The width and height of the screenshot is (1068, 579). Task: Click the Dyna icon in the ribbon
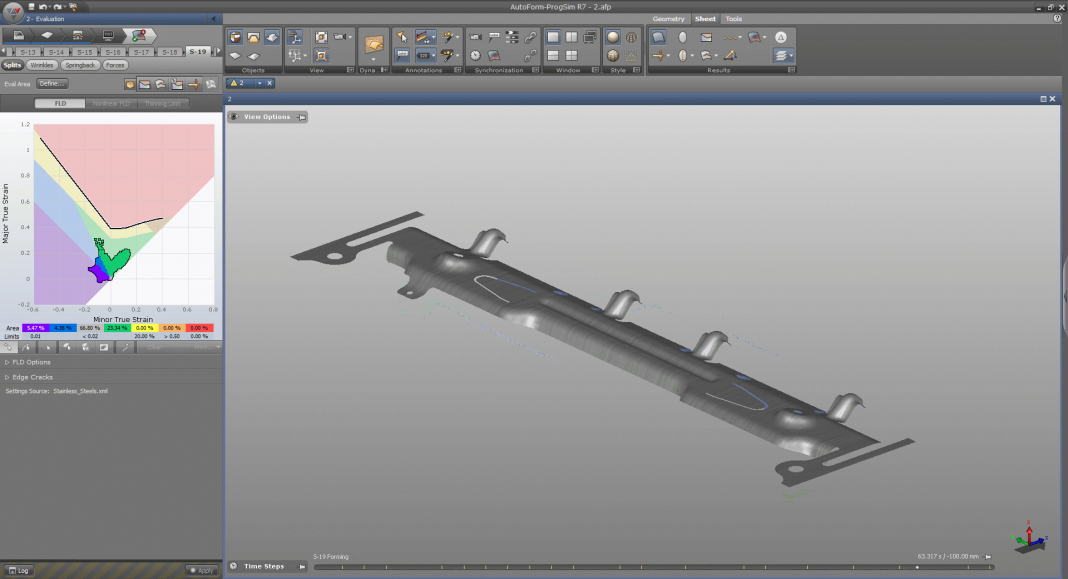click(374, 46)
